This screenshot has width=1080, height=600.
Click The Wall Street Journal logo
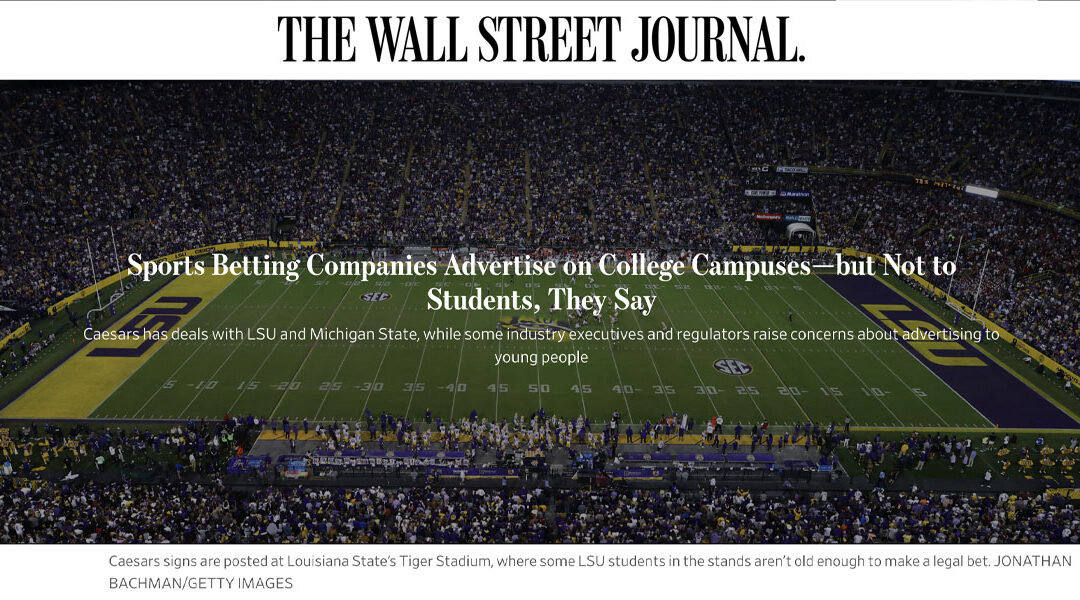coord(541,40)
